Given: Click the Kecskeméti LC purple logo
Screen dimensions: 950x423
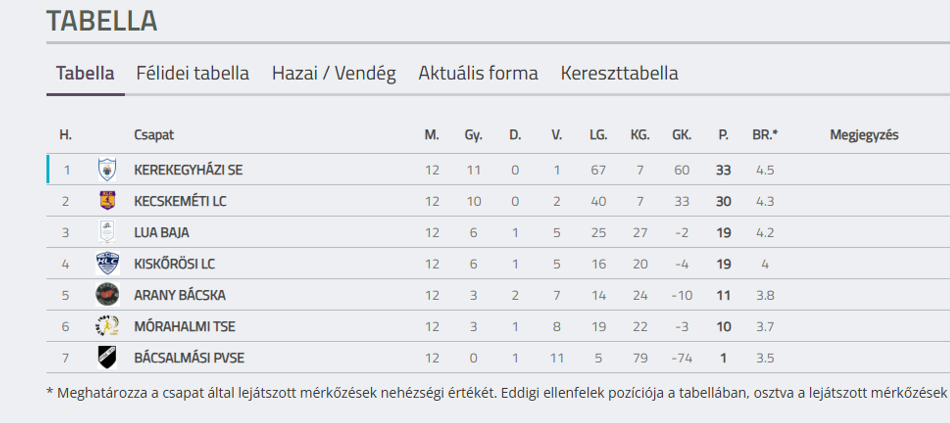Looking at the screenshot, I should pos(107,201).
